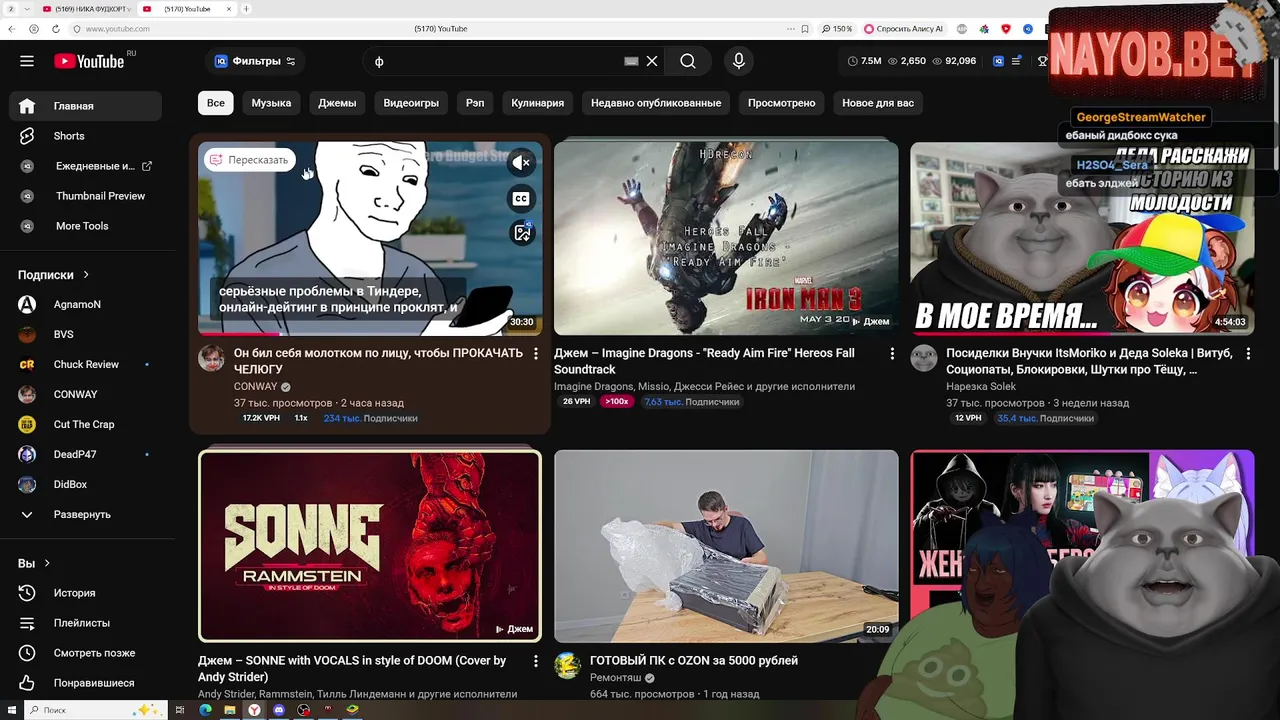
Task: Open Смотреть позже list
Action: (x=85, y=653)
